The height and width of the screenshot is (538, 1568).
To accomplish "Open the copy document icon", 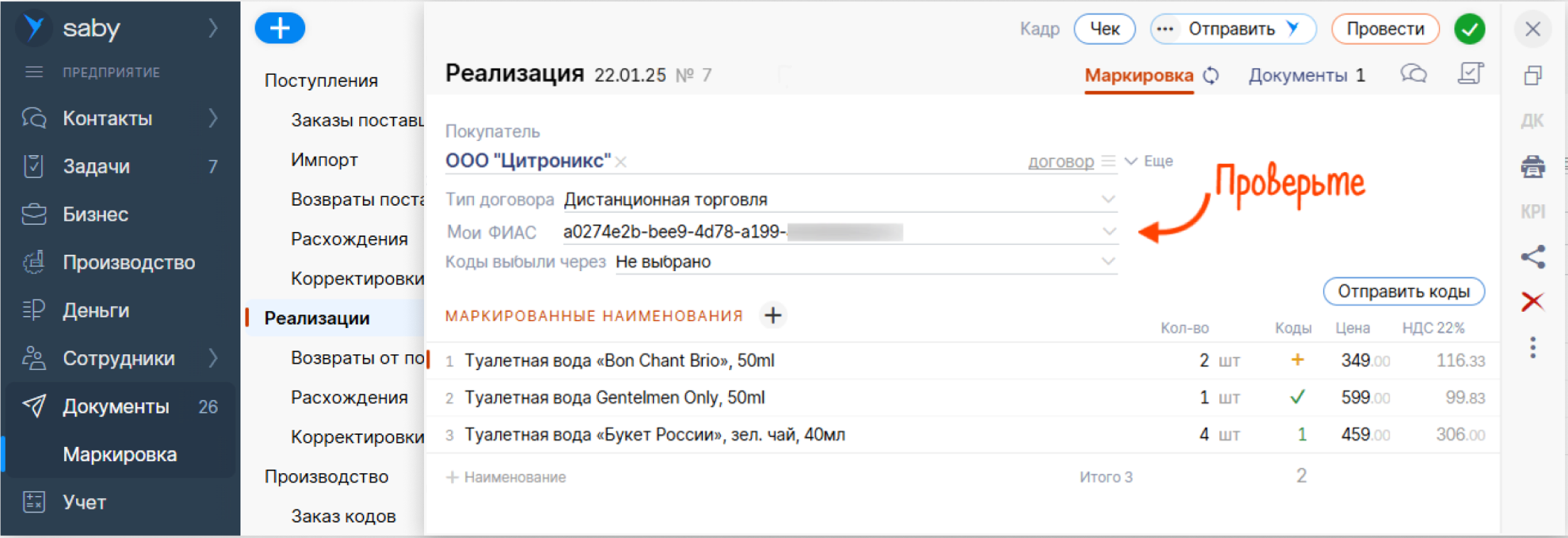I will 1532,75.
